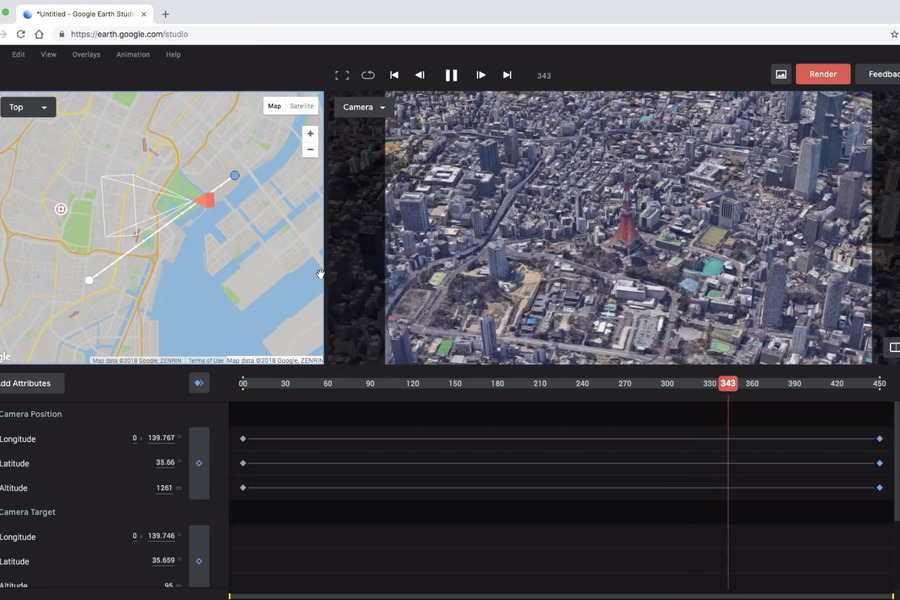Open the Help menu
The width and height of the screenshot is (900, 600).
[173, 55]
